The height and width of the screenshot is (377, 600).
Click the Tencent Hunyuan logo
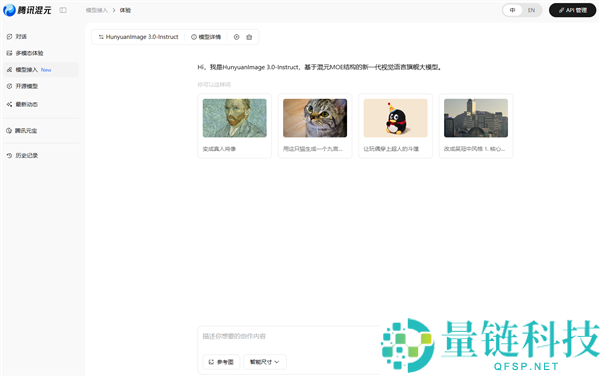27,10
